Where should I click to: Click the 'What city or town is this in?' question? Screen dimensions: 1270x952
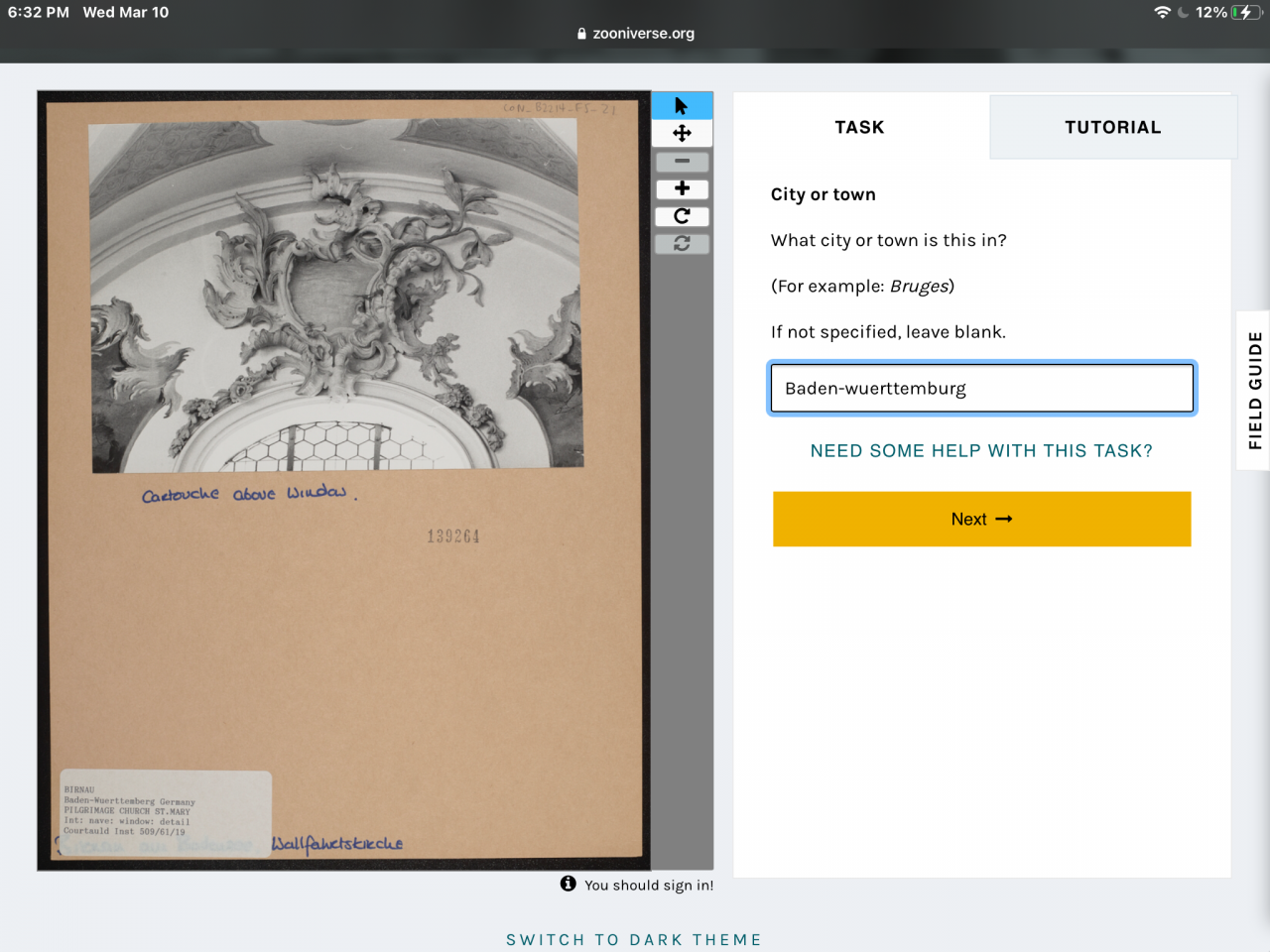(x=889, y=240)
